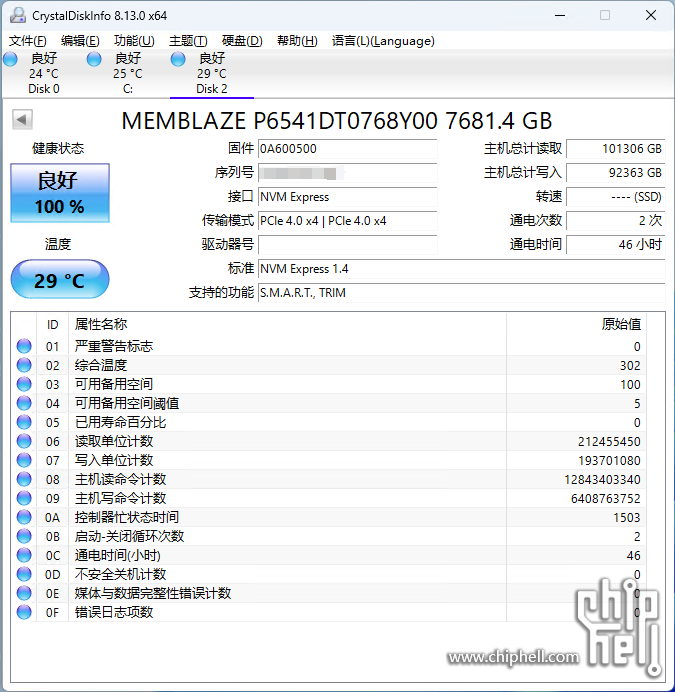
Task: Click the rotation speed value ---- (SSD)
Action: coord(615,196)
